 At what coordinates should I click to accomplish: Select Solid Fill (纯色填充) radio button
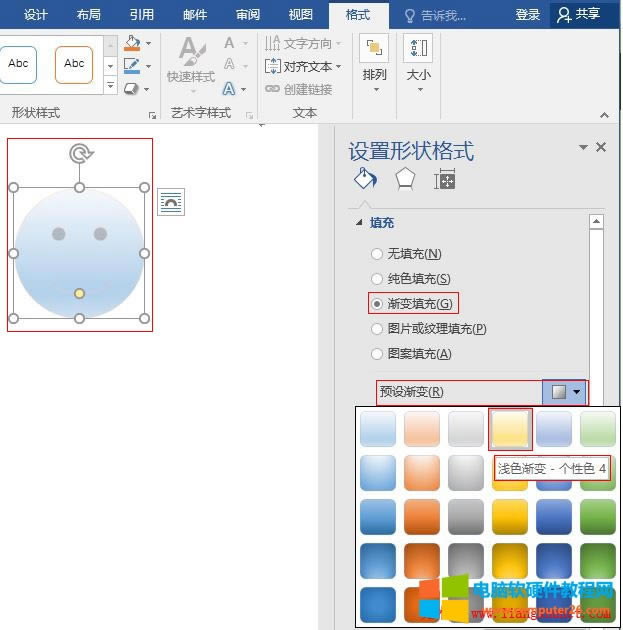click(377, 279)
